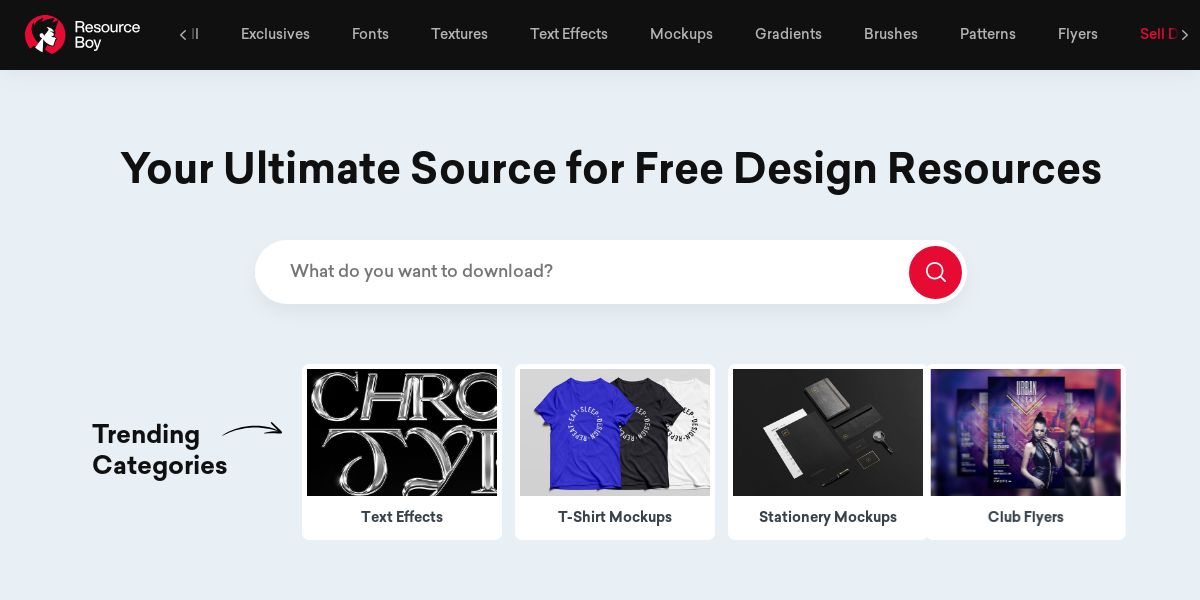
Task: Browse the Gradients category
Action: pos(788,34)
